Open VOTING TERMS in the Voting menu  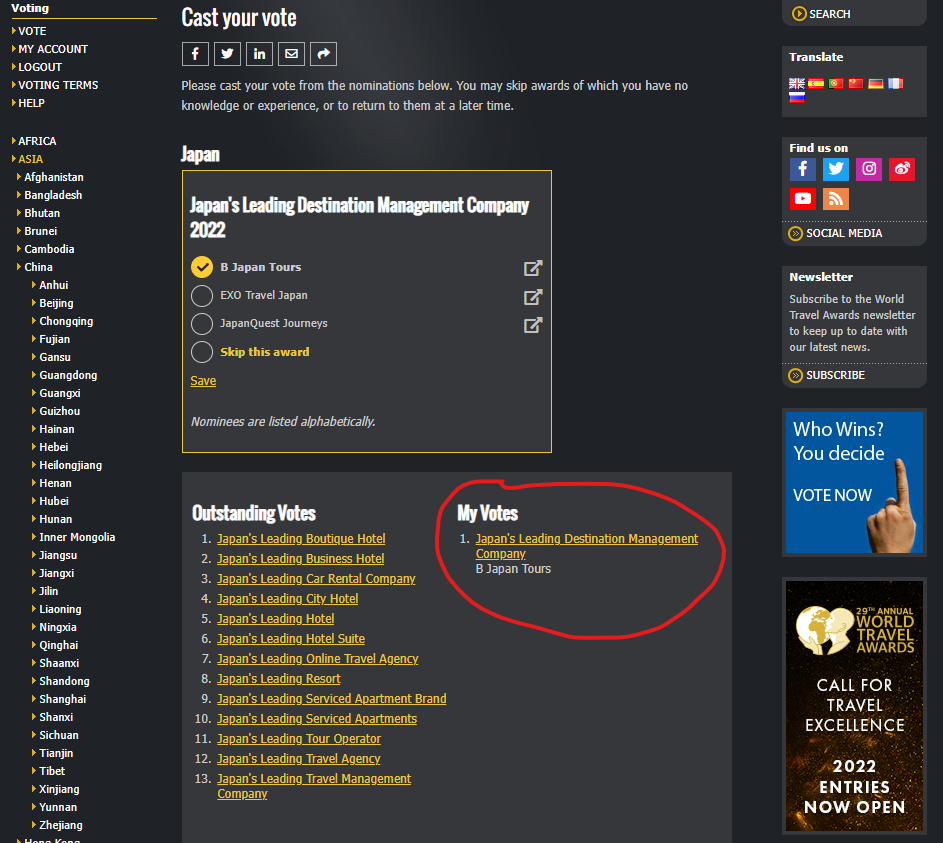pos(58,85)
